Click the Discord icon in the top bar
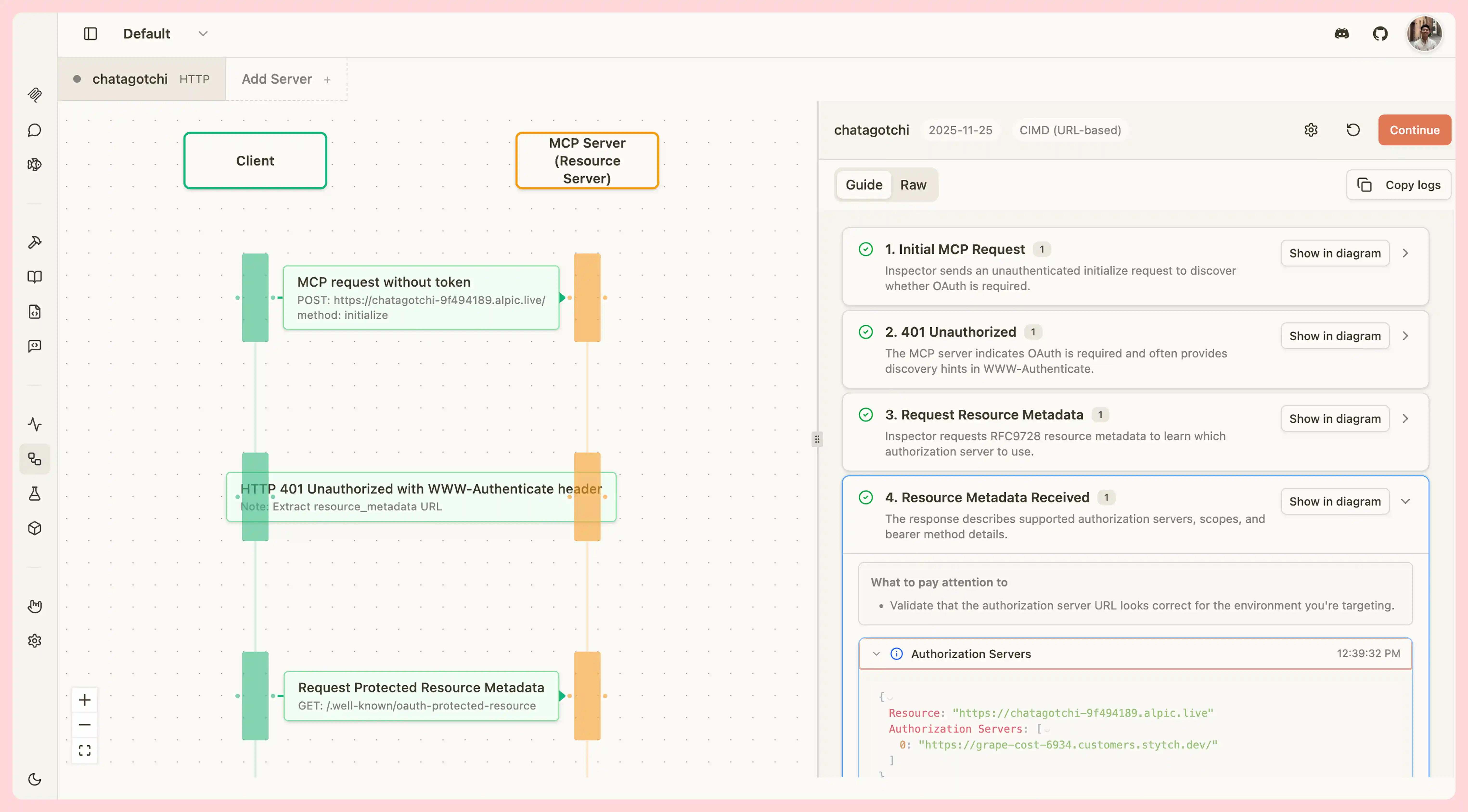The width and height of the screenshot is (1468, 812). pyautogui.click(x=1343, y=34)
